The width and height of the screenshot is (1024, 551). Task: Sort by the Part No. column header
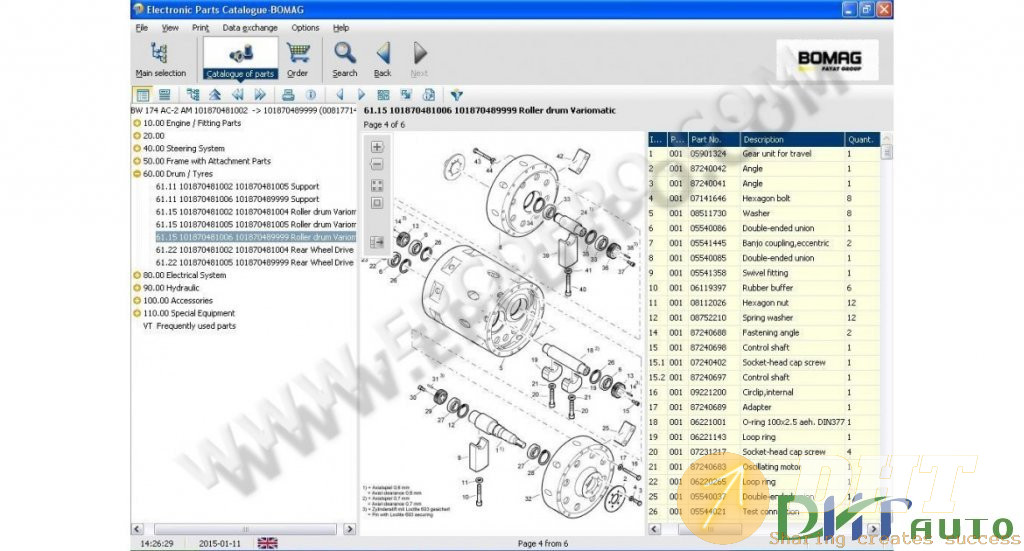(x=714, y=139)
